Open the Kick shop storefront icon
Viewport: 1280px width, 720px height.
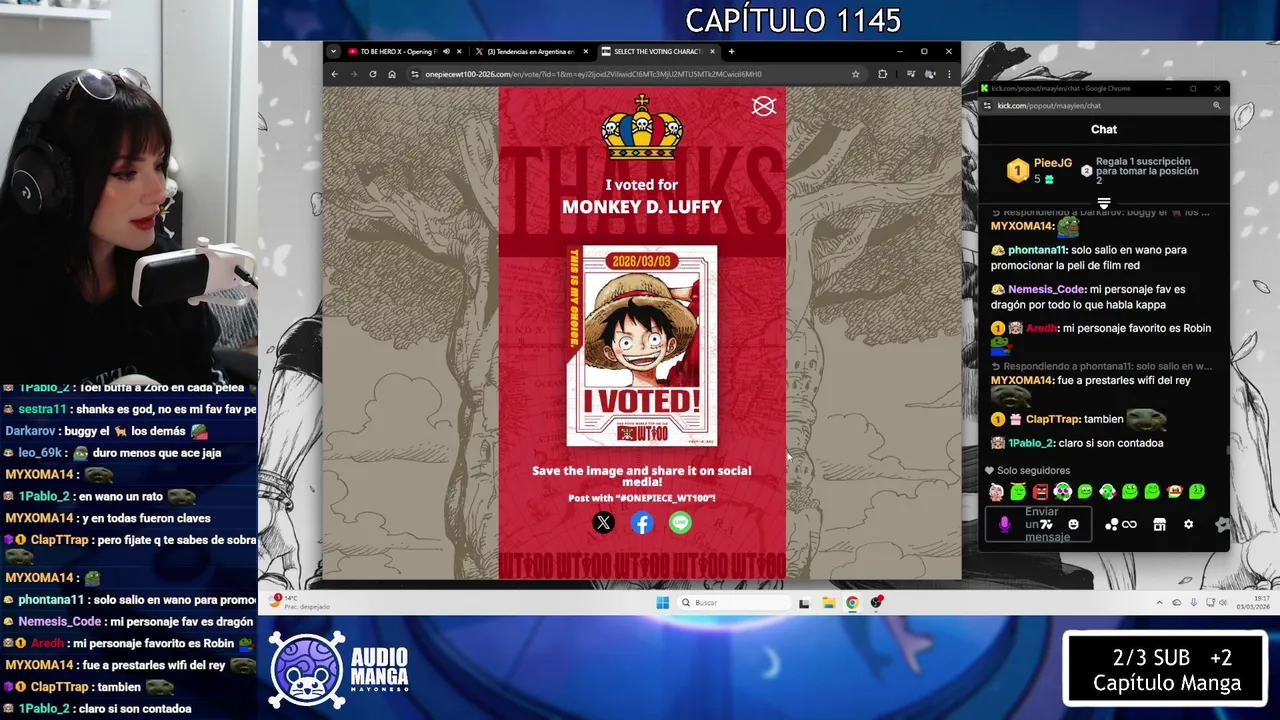pyautogui.click(x=1160, y=524)
